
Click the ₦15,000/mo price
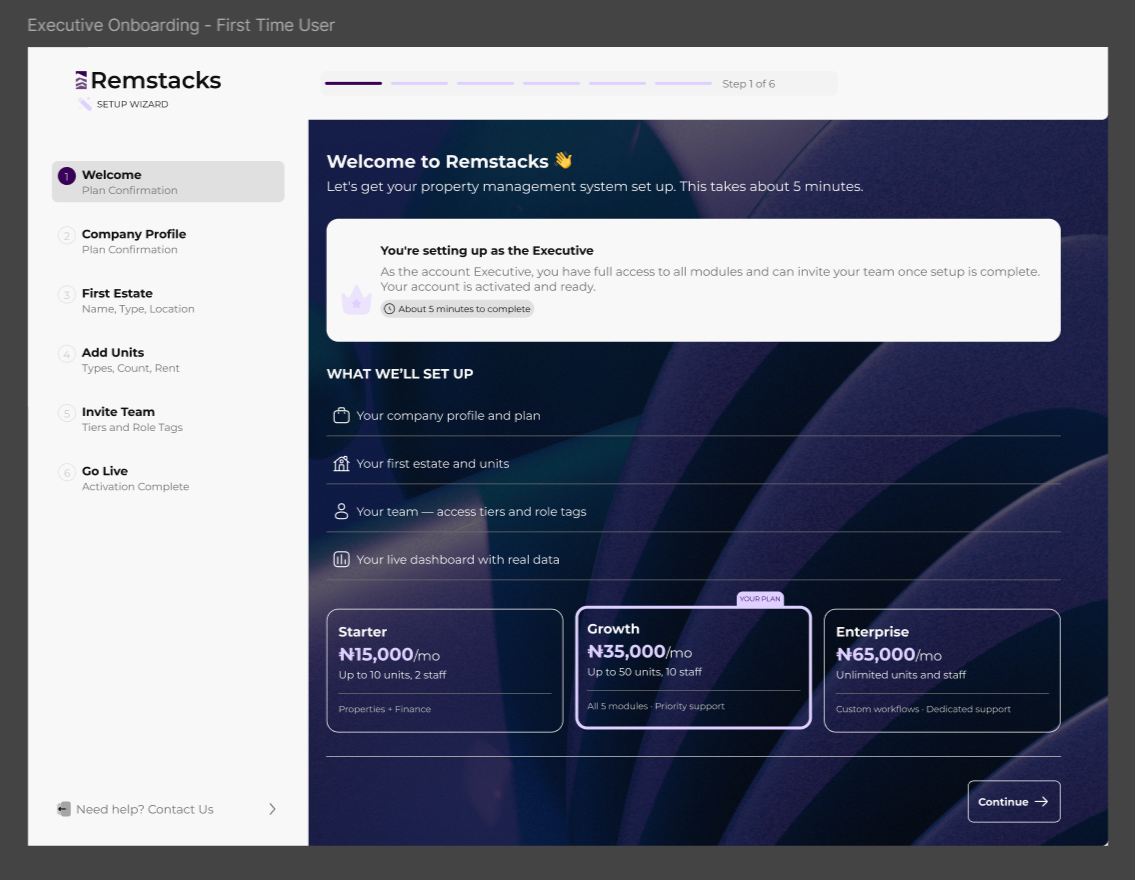pyautogui.click(x=389, y=654)
